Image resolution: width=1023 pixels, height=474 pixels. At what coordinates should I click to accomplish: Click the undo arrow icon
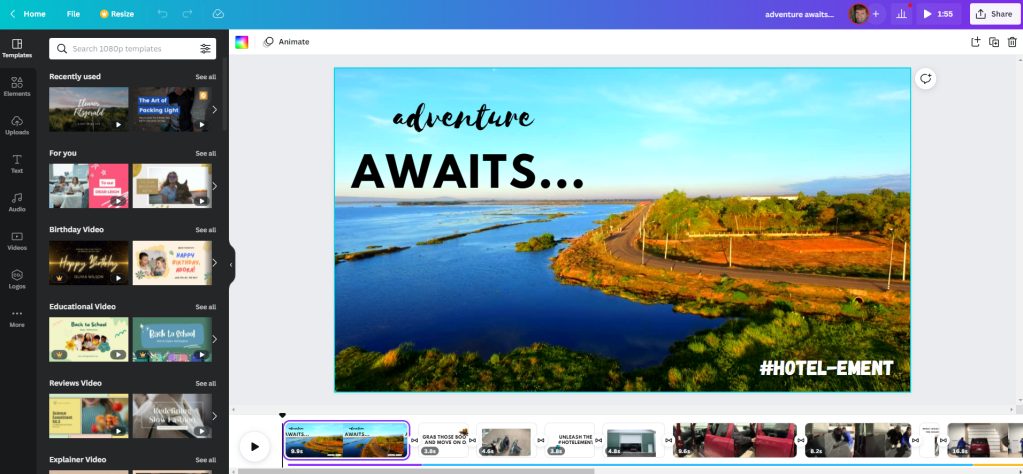pos(163,14)
